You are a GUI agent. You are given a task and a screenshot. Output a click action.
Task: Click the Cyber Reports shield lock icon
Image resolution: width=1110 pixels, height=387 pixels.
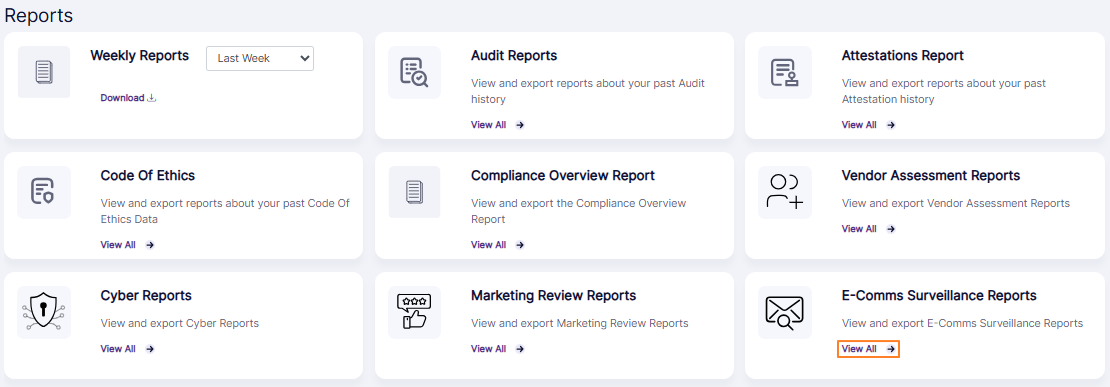click(44, 312)
